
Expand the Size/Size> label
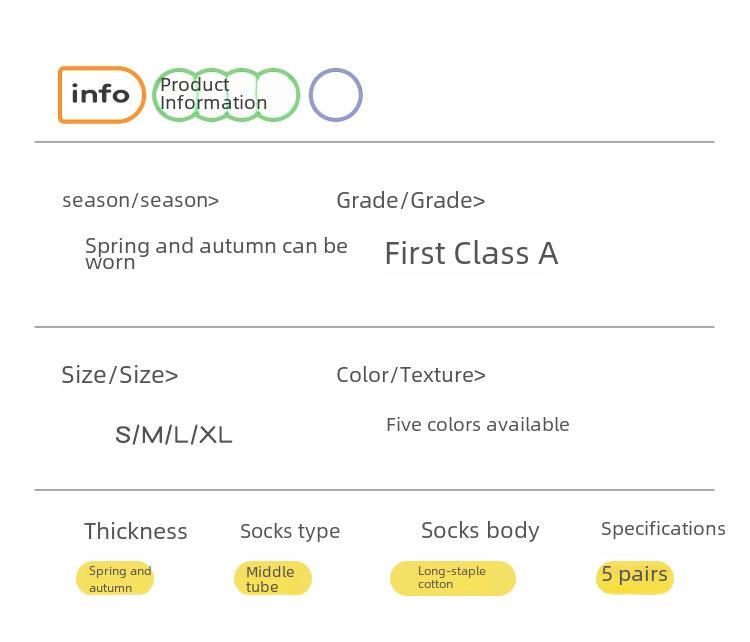tap(120, 375)
